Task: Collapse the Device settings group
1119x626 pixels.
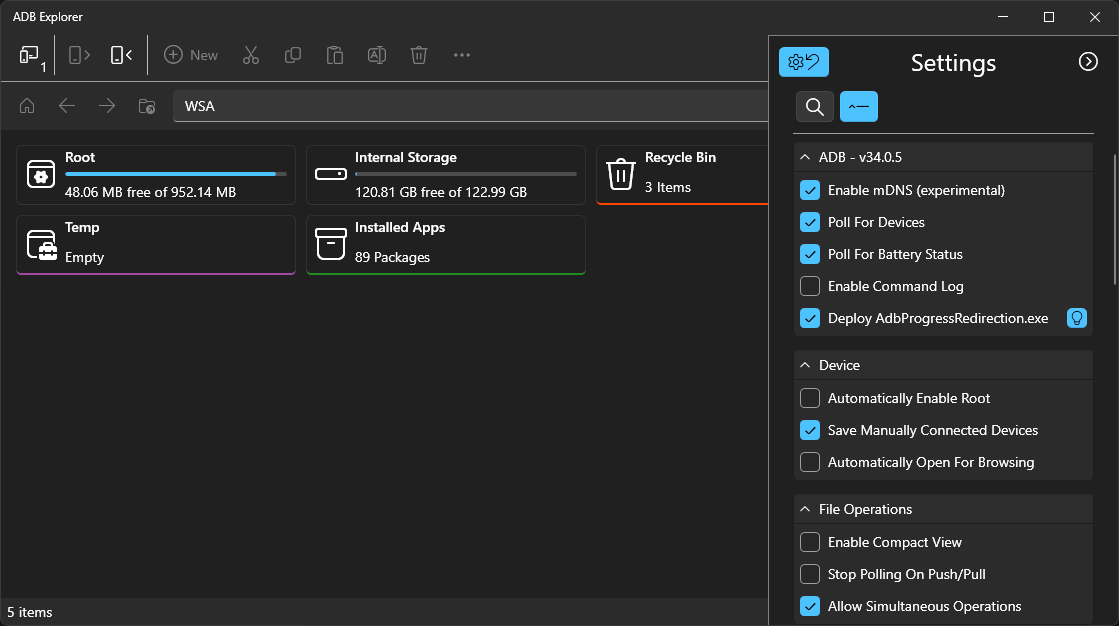Action: (x=805, y=365)
